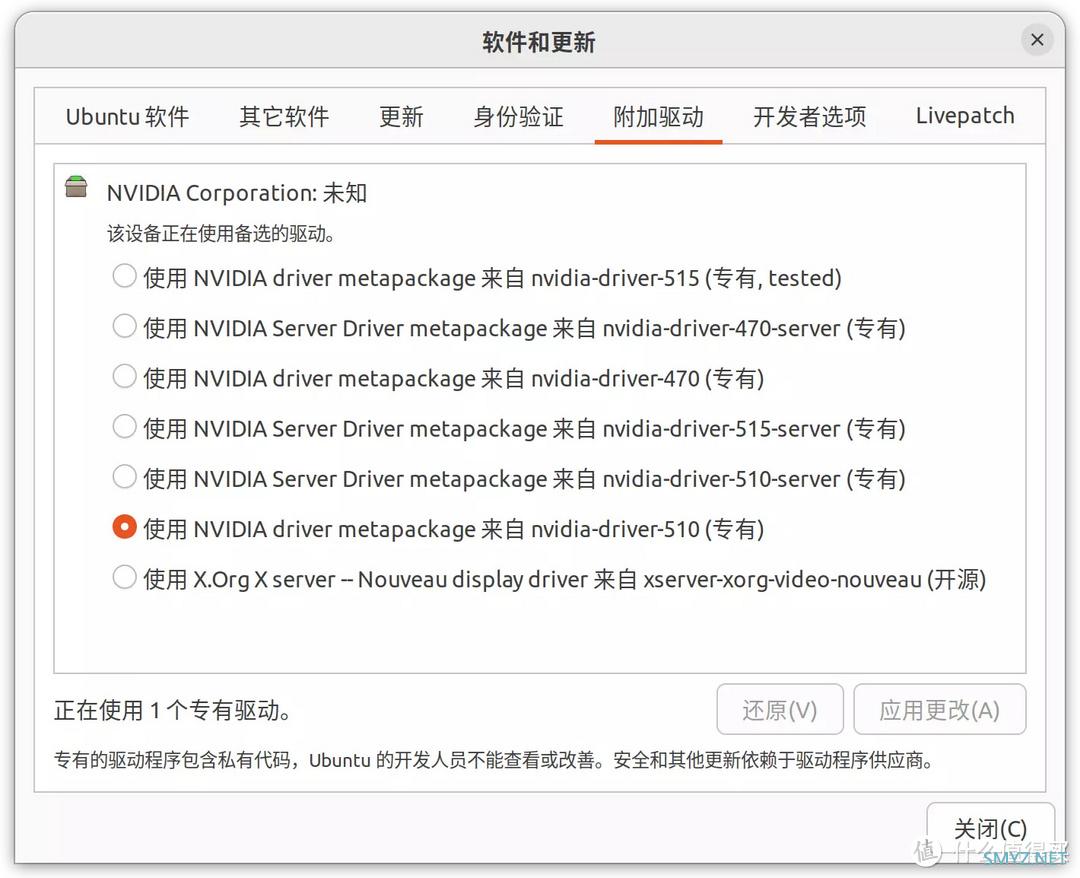Switch to Nouveau open-source display driver
The height and width of the screenshot is (878, 1080).
[124, 578]
